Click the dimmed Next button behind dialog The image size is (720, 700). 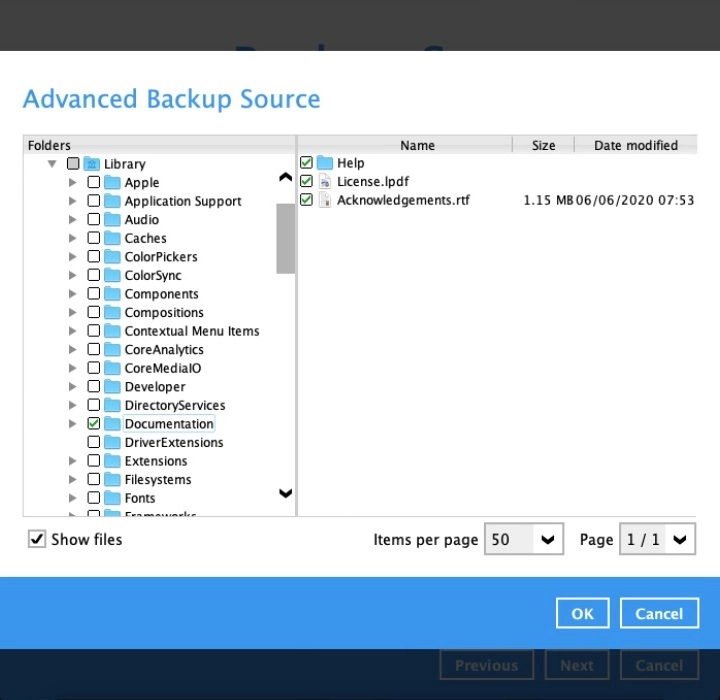(577, 665)
